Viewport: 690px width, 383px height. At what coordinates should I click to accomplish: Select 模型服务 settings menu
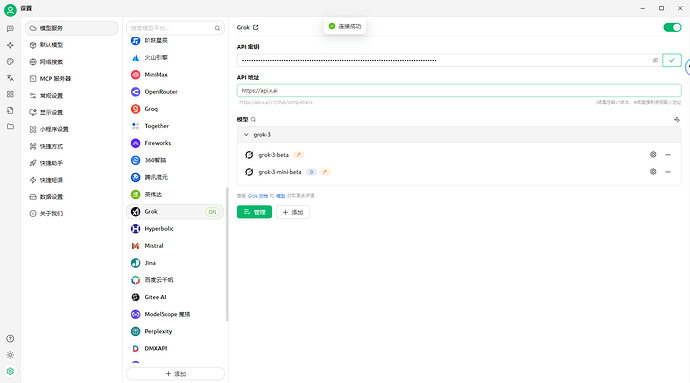[72, 28]
